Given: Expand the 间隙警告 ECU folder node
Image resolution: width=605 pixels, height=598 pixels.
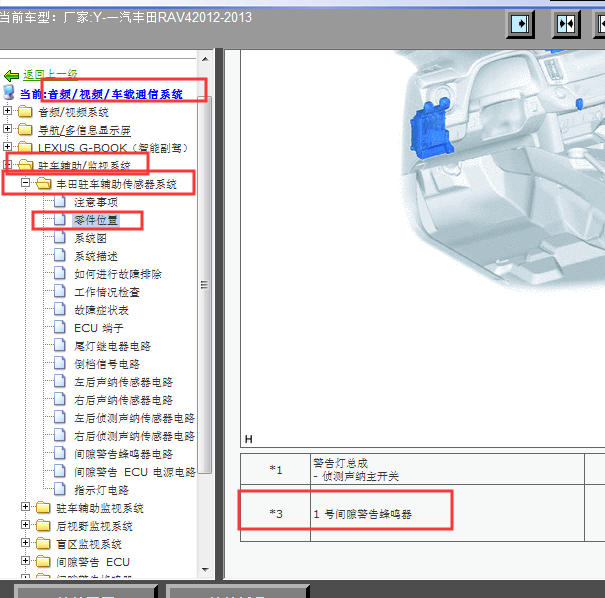Looking at the screenshot, I should coord(25,561).
